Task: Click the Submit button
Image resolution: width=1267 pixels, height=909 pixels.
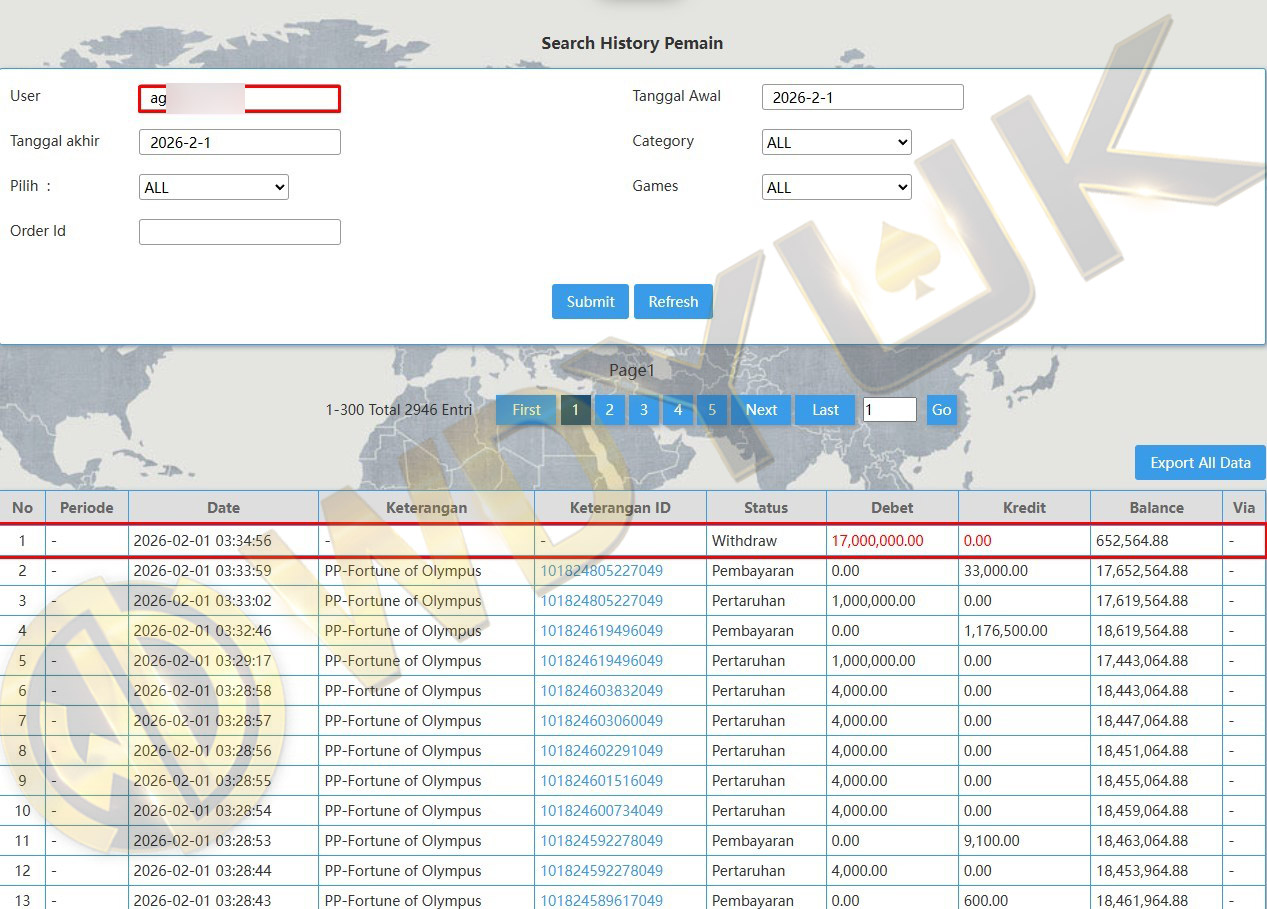Action: 590,302
